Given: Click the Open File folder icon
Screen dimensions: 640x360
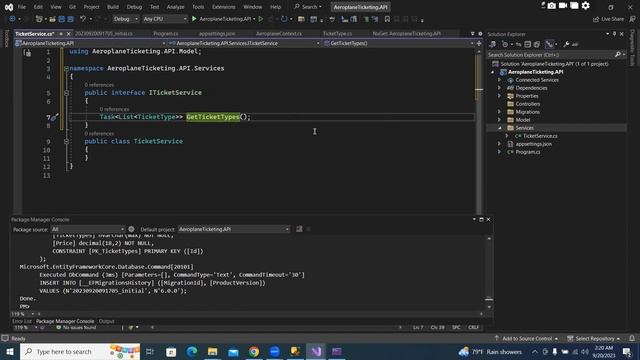Looking at the screenshot, I should [52, 19].
